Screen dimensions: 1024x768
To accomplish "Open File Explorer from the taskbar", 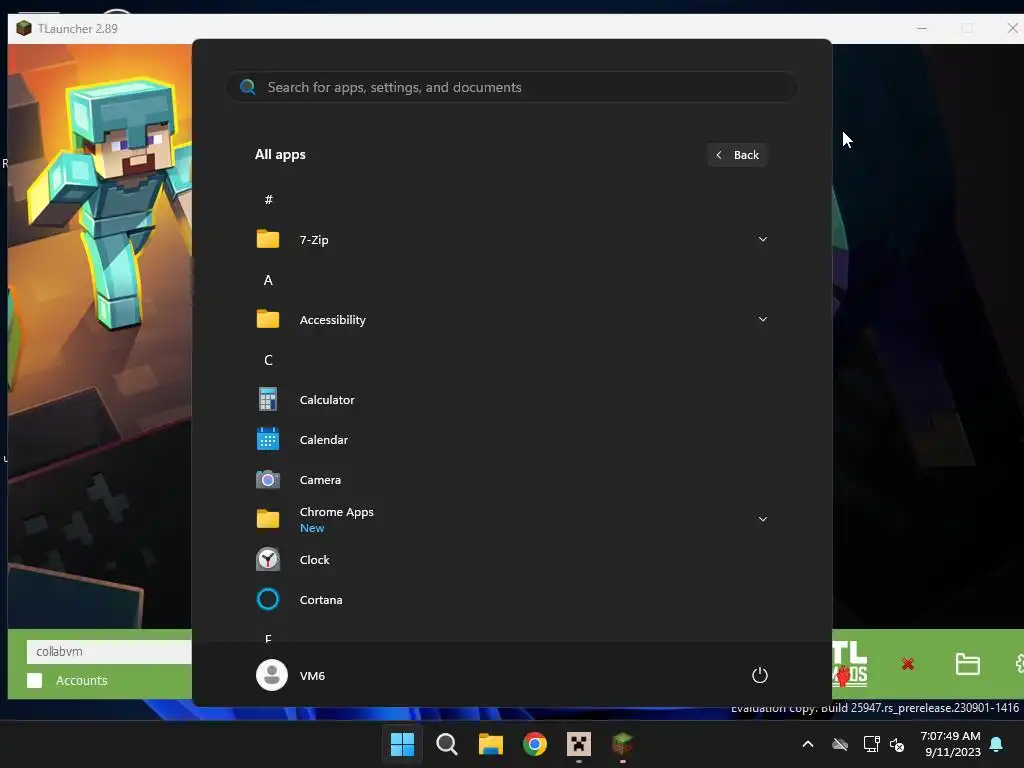I will tap(490, 744).
